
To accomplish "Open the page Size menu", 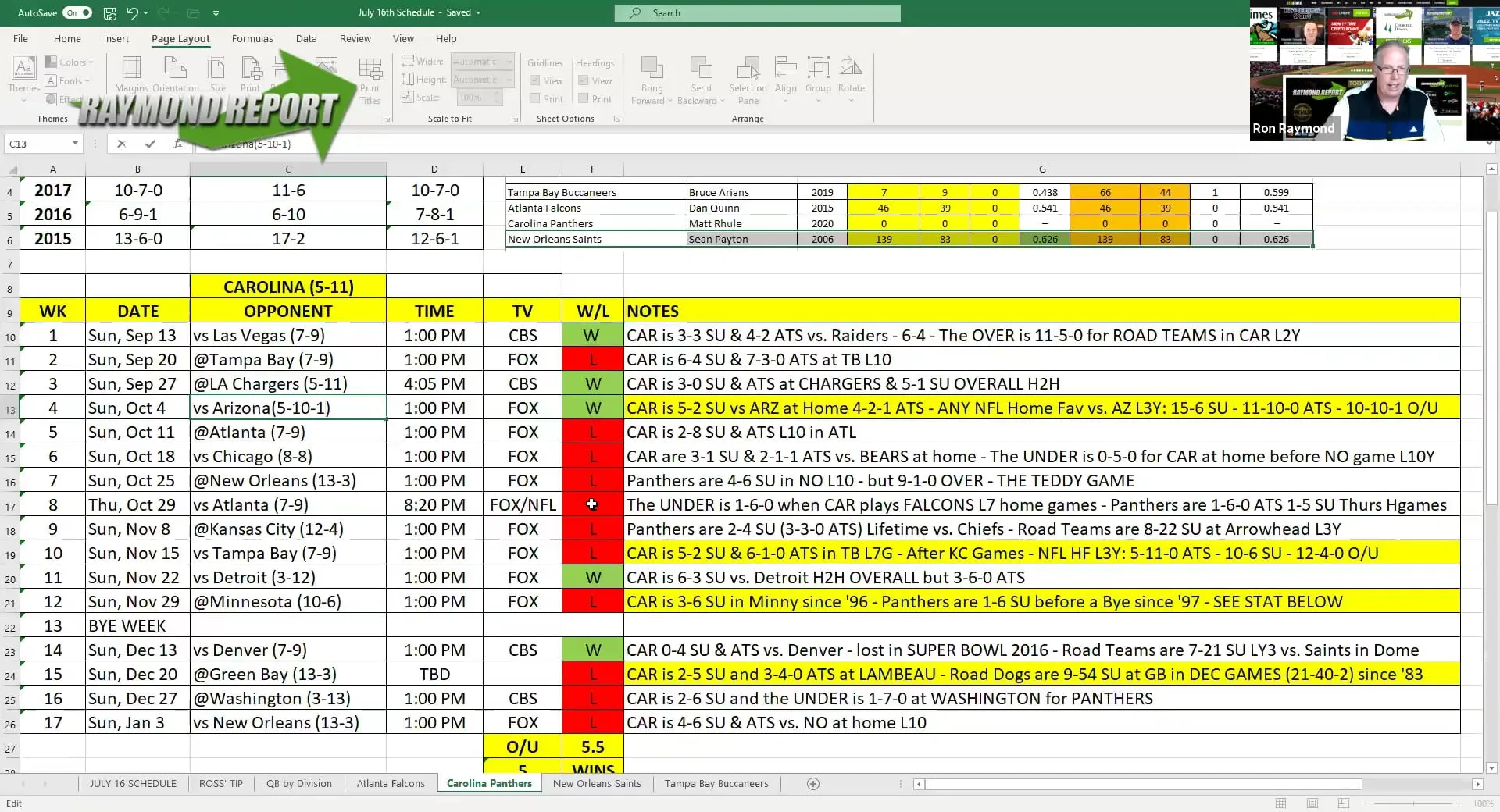I will 217,75.
